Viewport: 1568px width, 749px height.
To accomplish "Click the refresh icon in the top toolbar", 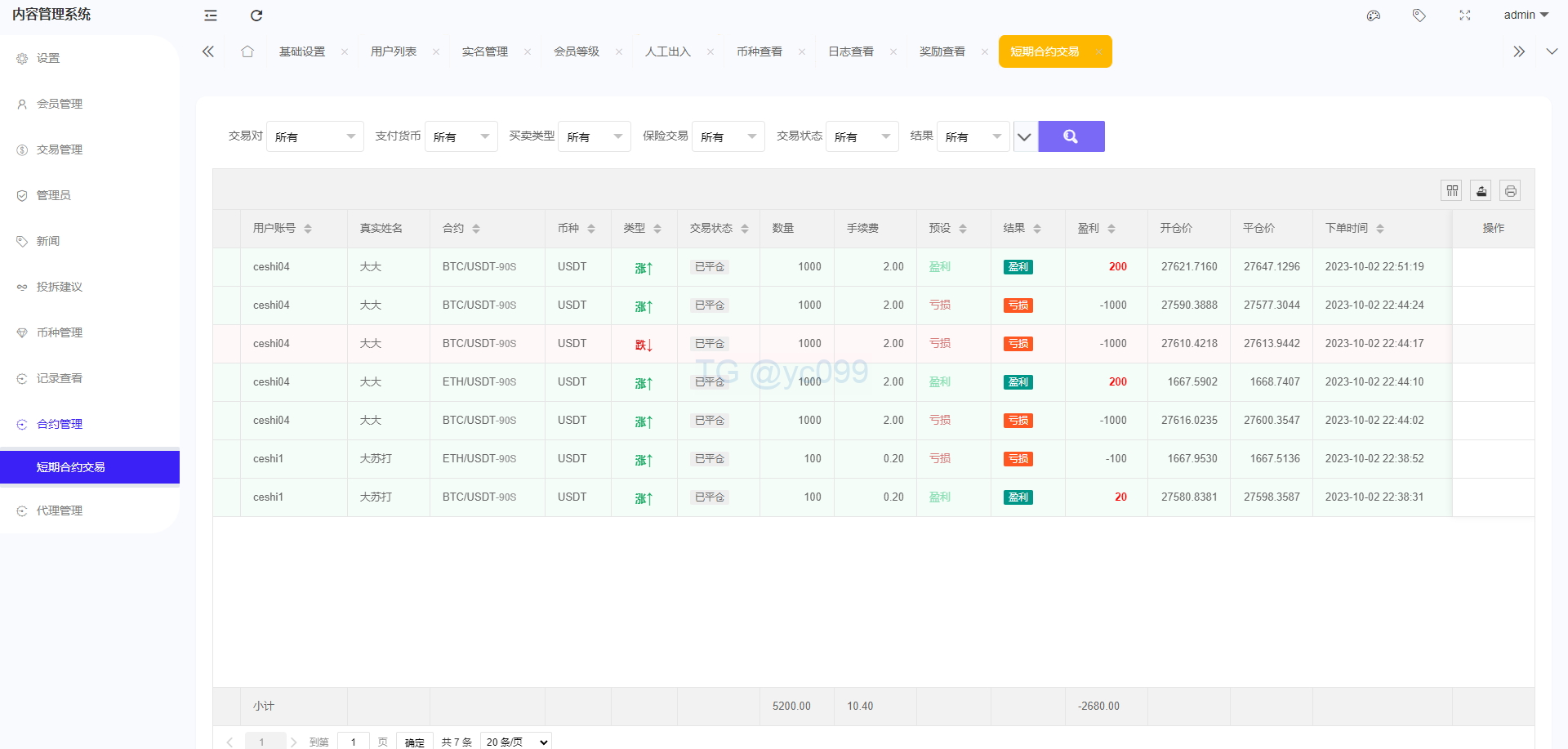I will 256,16.
